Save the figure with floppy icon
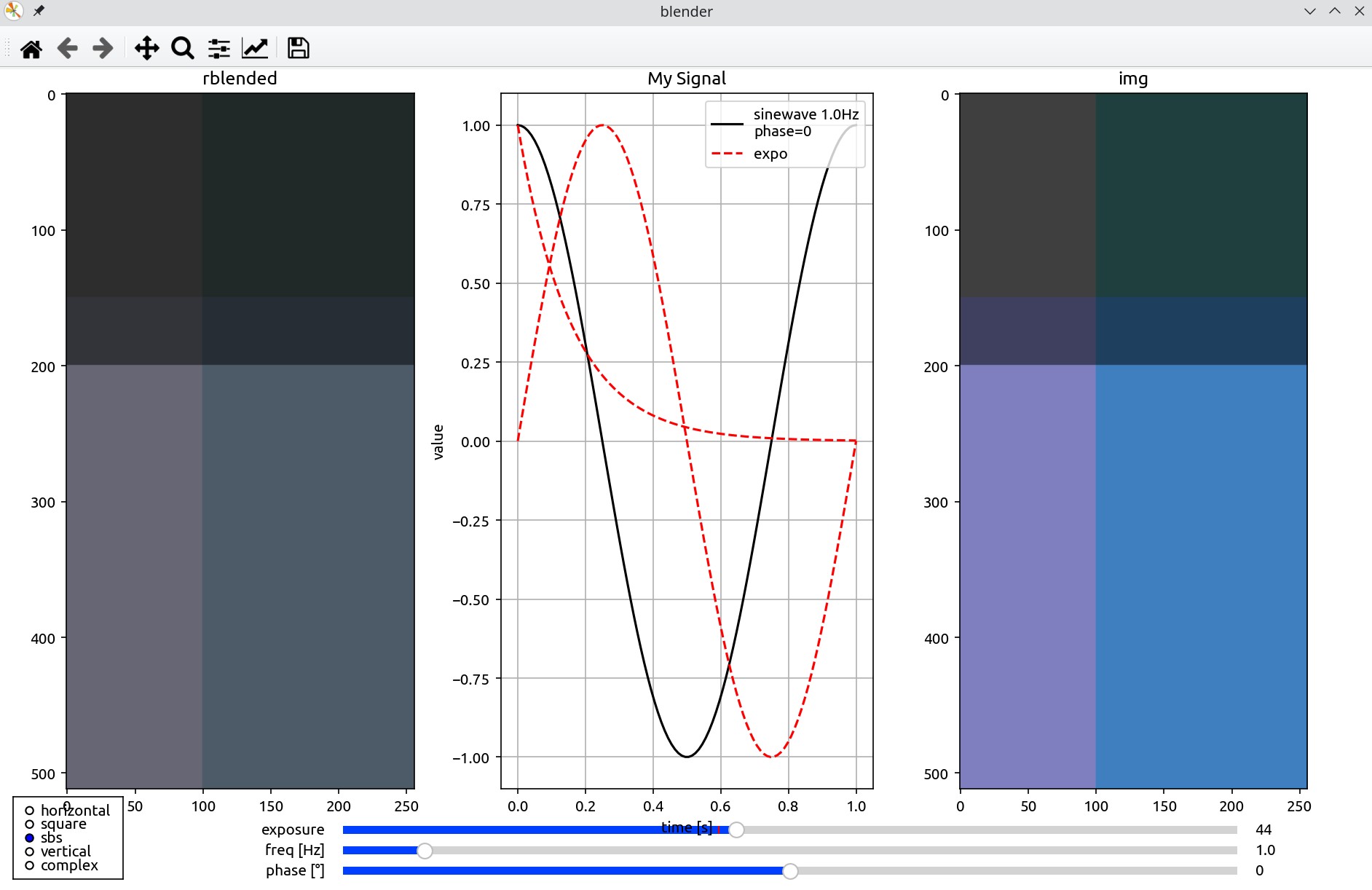1372x890 pixels. 298,49
